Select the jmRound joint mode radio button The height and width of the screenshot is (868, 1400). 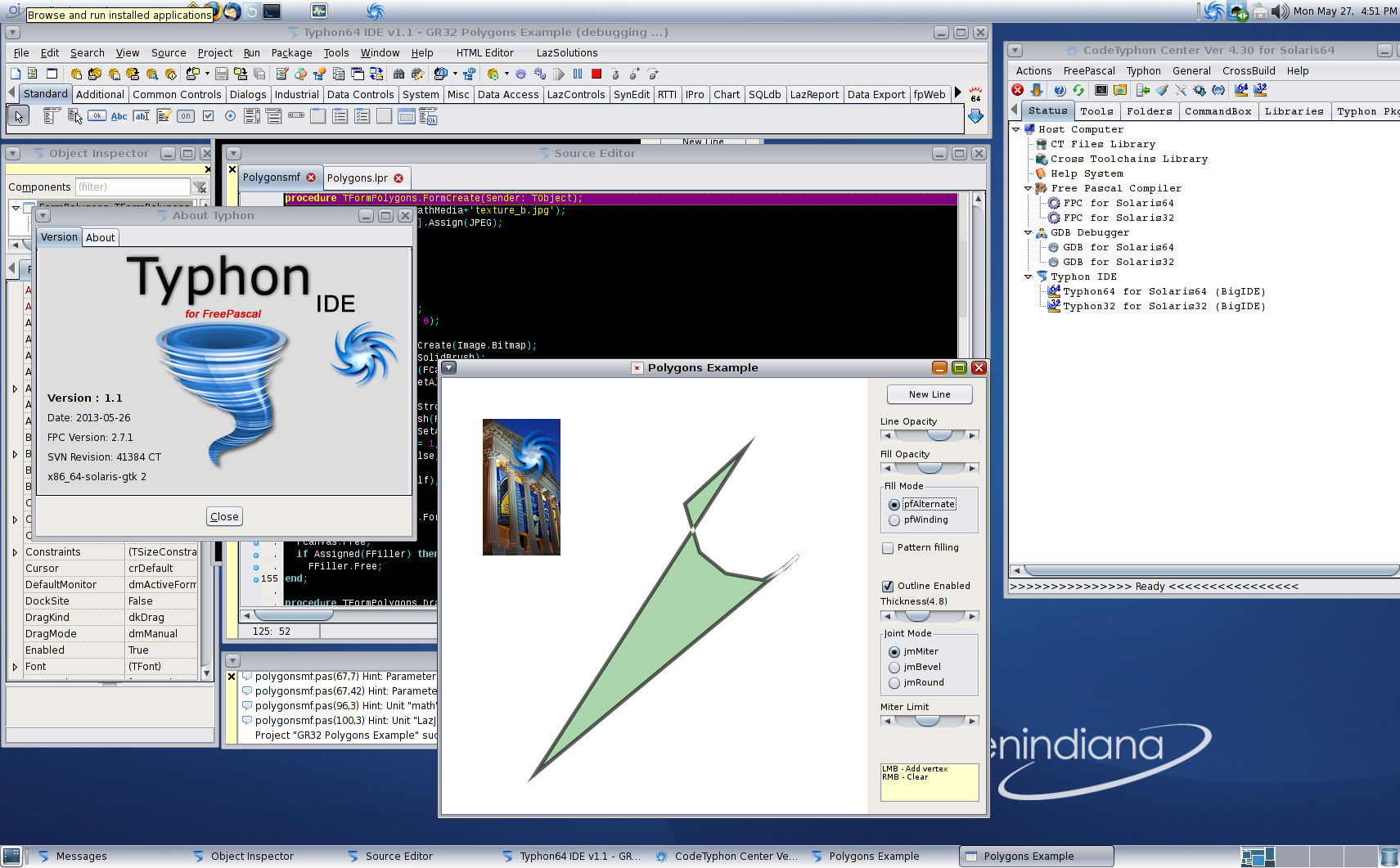pos(894,683)
